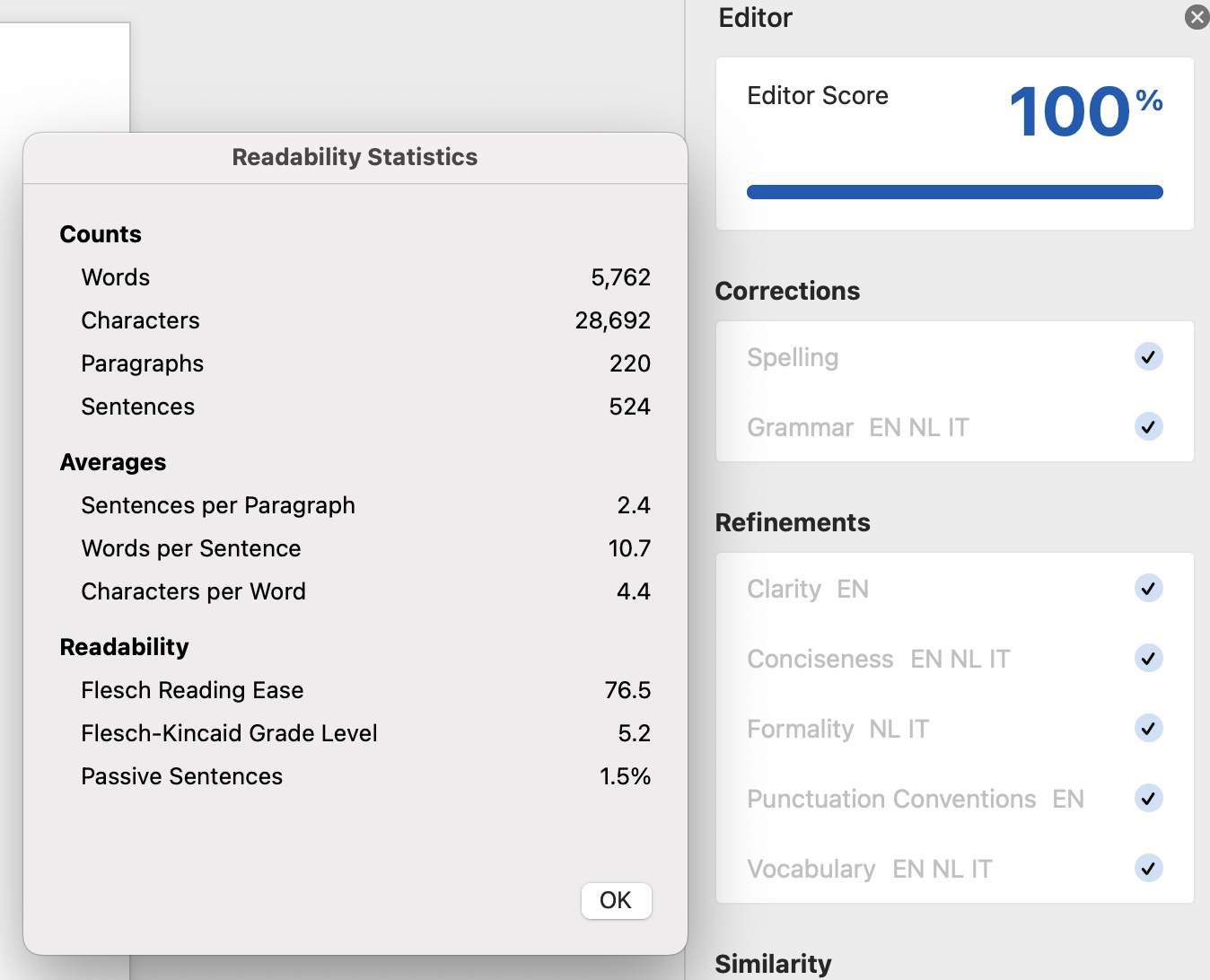Viewport: 1210px width, 980px height.
Task: Expand the Refinements section
Action: click(x=793, y=522)
